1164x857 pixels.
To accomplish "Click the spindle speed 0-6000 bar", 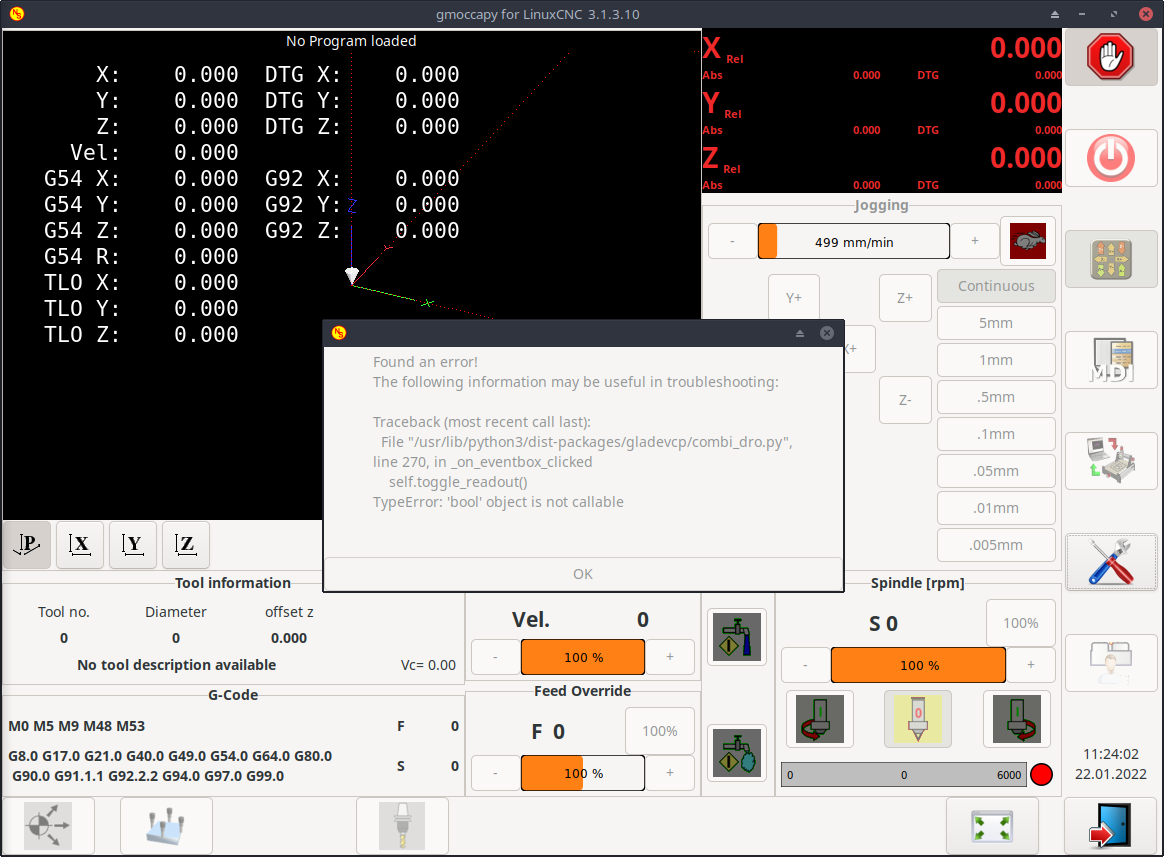I will click(903, 775).
